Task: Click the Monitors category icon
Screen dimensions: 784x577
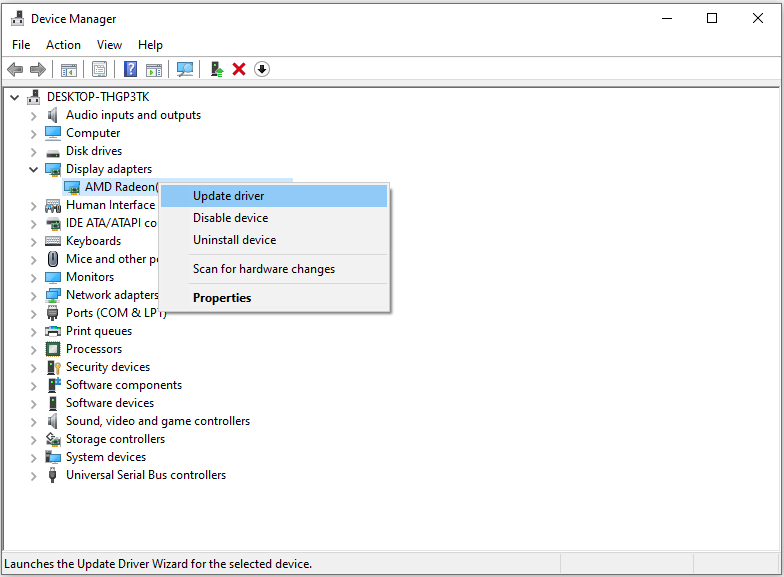Action: [x=52, y=277]
